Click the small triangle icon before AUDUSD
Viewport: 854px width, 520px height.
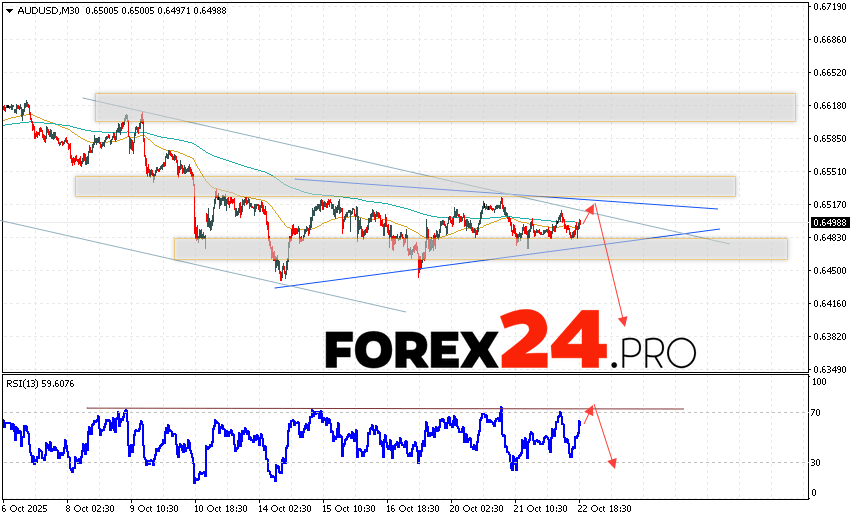(x=8, y=9)
